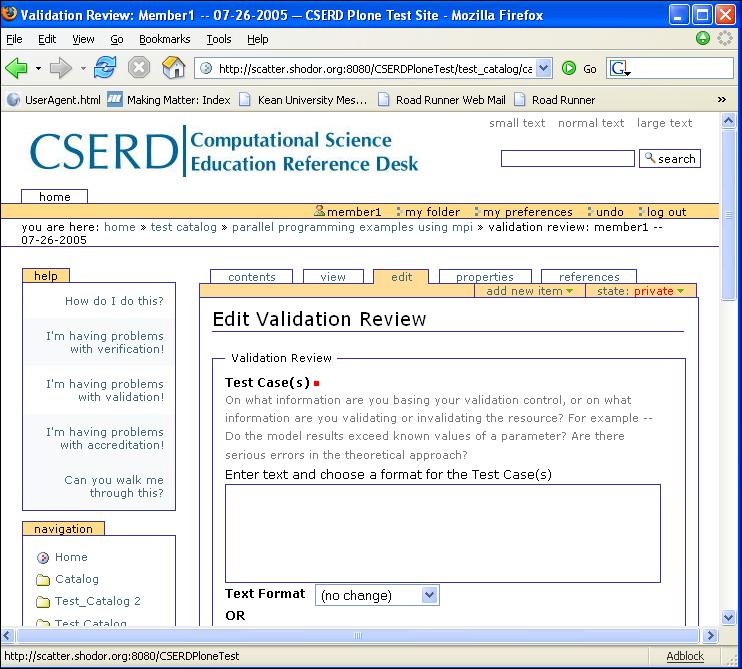Click the search button
Viewport: 742px width, 669px height.
(670, 159)
